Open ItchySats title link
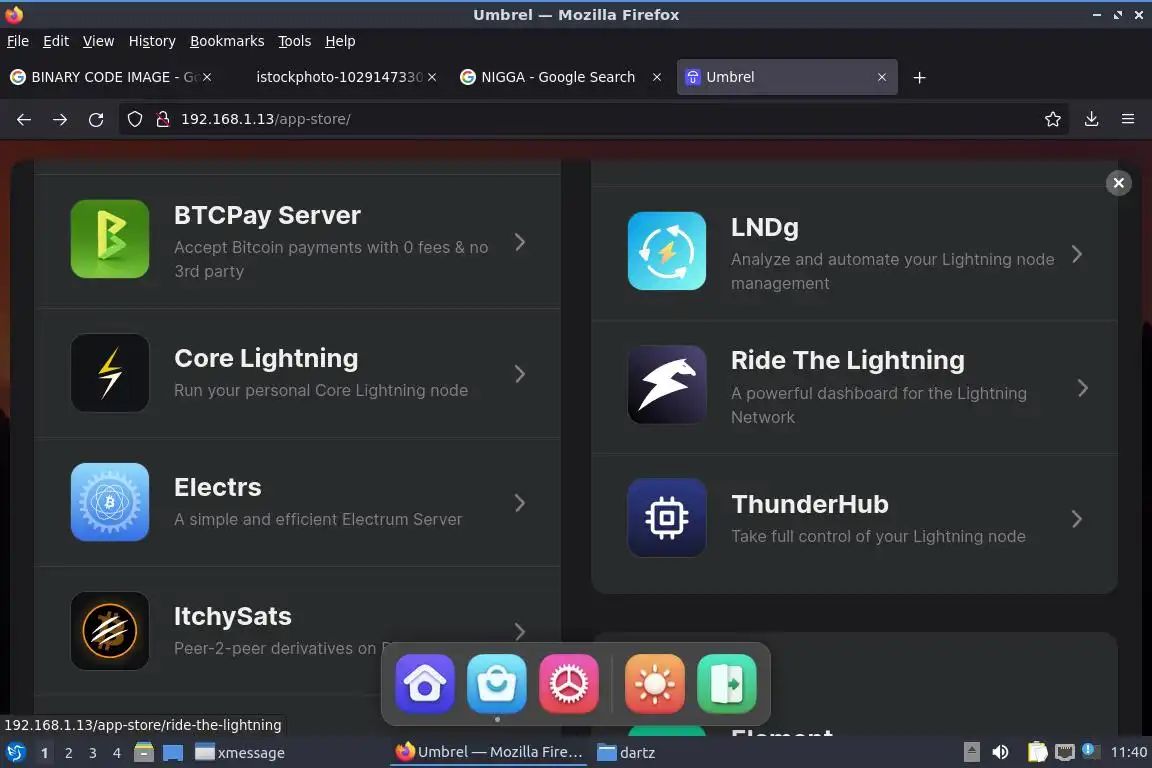Screen dimensions: 1152x768 [233, 616]
